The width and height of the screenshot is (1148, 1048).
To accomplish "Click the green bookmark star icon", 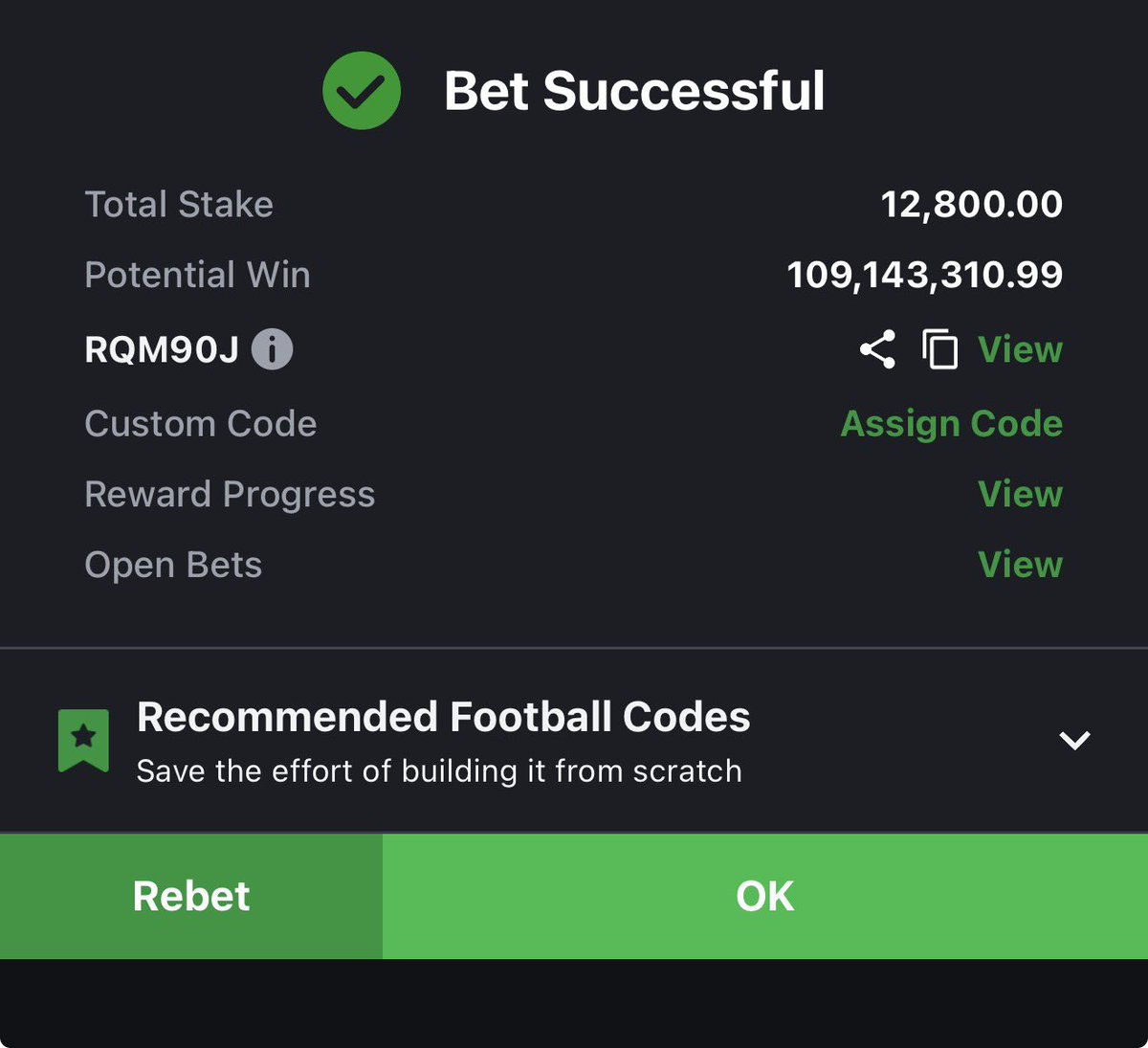I will 83,740.
